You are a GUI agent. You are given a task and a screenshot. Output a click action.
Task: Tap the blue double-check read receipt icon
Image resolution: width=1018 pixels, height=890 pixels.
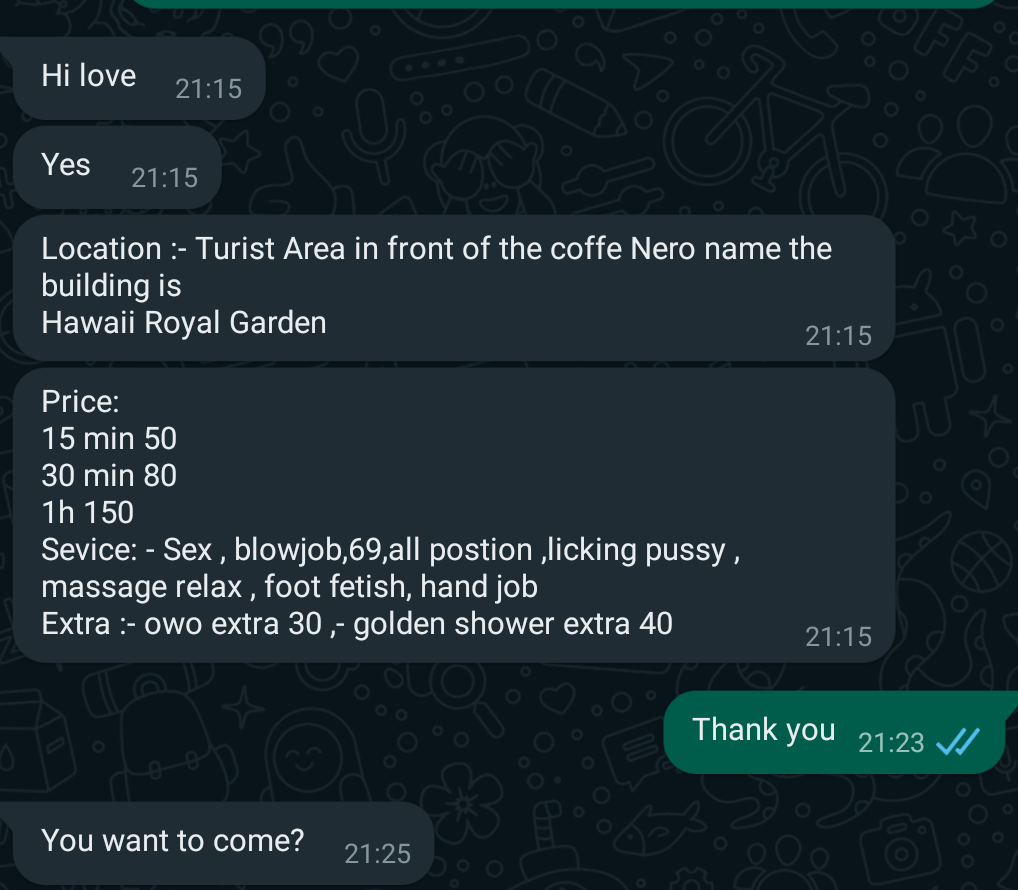point(954,743)
